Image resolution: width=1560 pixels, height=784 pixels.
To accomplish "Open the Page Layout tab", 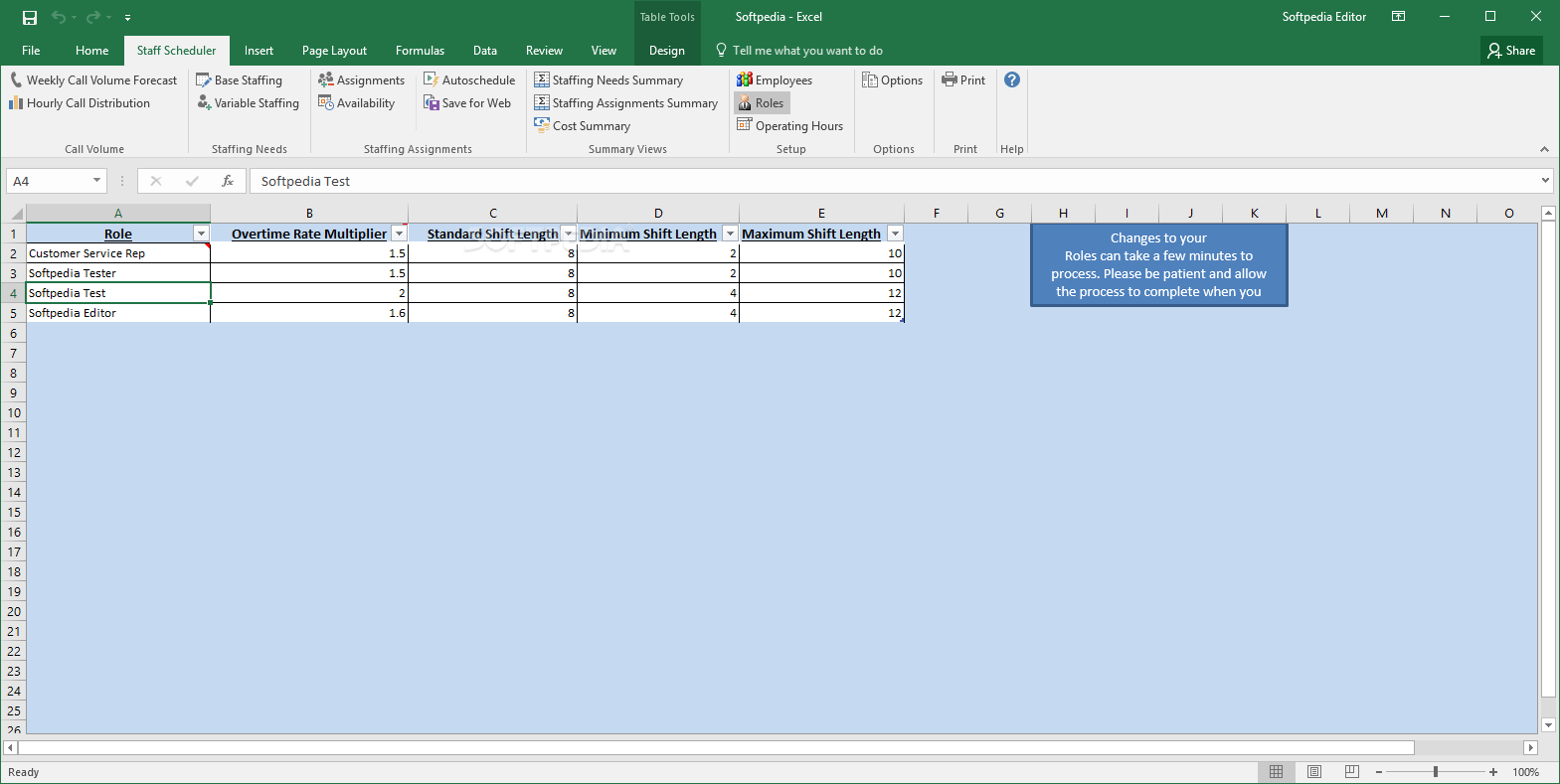I will 334,51.
